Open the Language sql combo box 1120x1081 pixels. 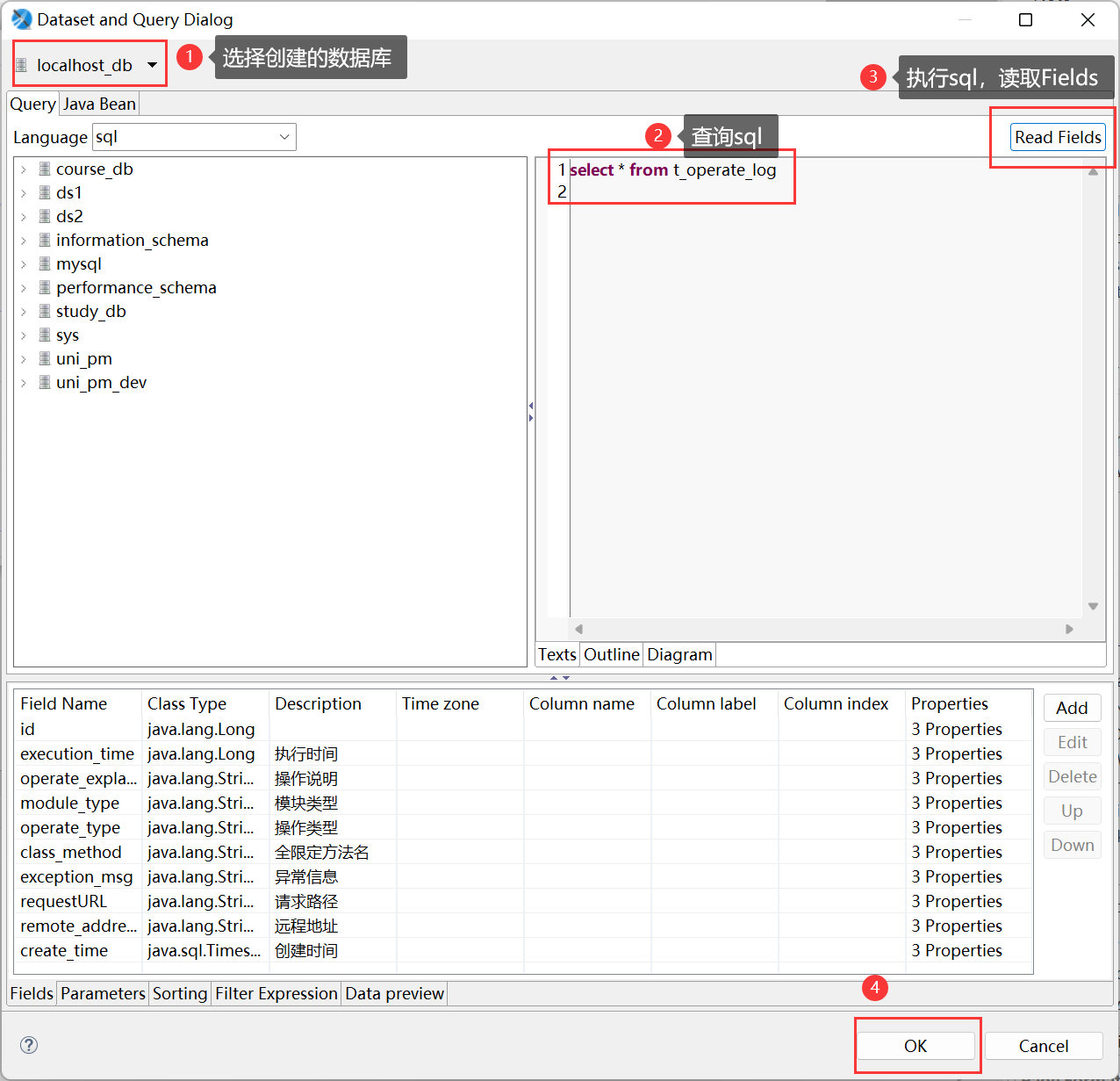[x=194, y=137]
